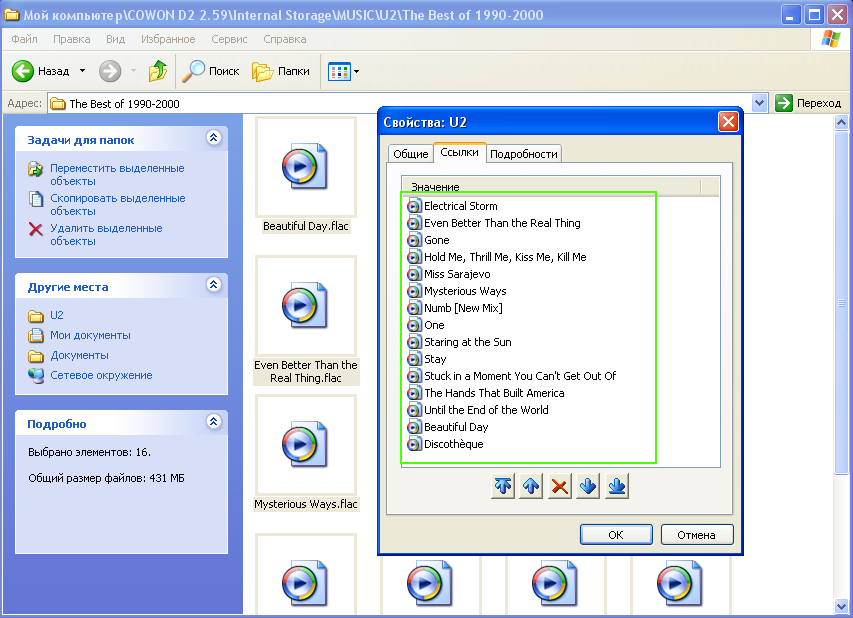Screen dimensions: 853x618
Task: Open Search (Поиск) in toolbar
Action: (211, 71)
